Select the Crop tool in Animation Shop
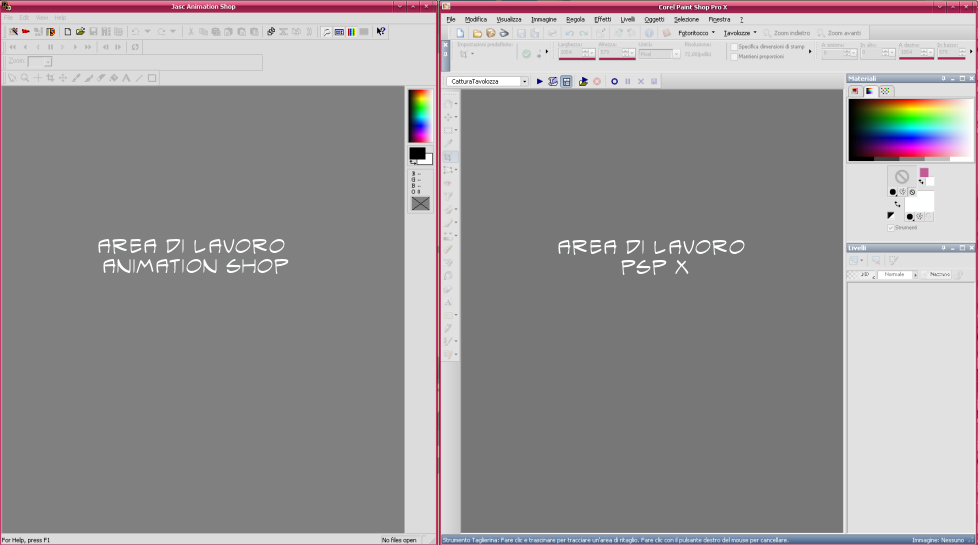This screenshot has height=545, width=978. pos(51,78)
